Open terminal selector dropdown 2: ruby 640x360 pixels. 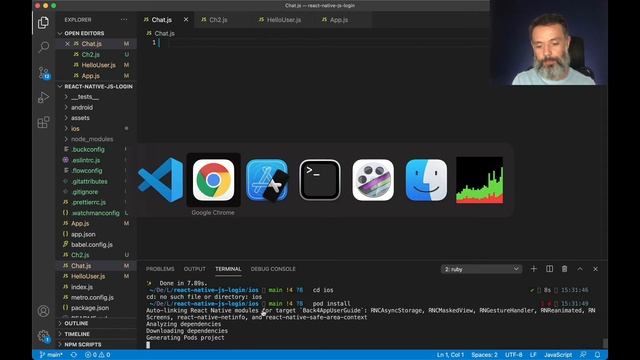tap(481, 269)
